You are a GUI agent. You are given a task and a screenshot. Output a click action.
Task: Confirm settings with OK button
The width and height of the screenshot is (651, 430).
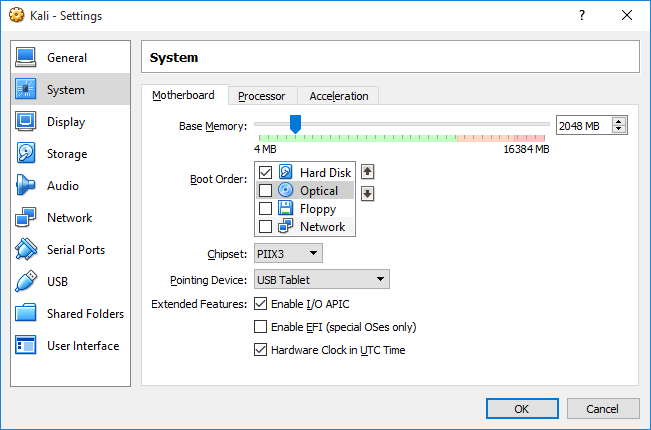coord(522,409)
